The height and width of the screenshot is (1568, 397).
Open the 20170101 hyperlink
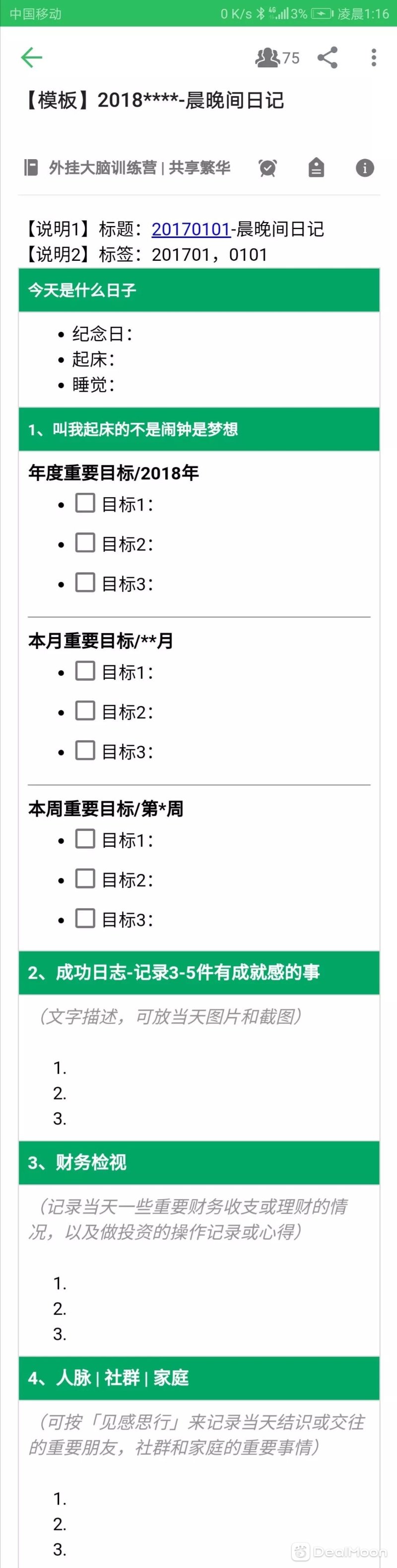click(191, 230)
